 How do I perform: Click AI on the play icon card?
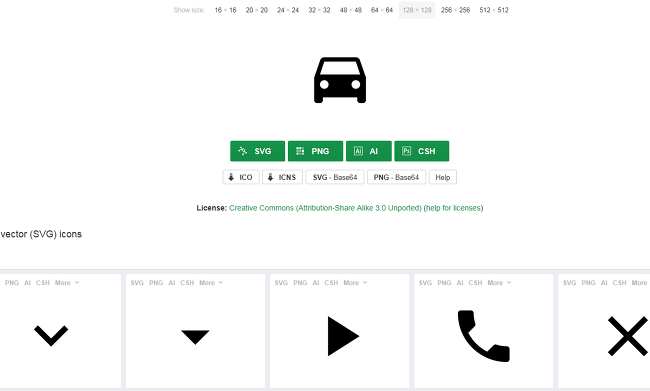316,283
